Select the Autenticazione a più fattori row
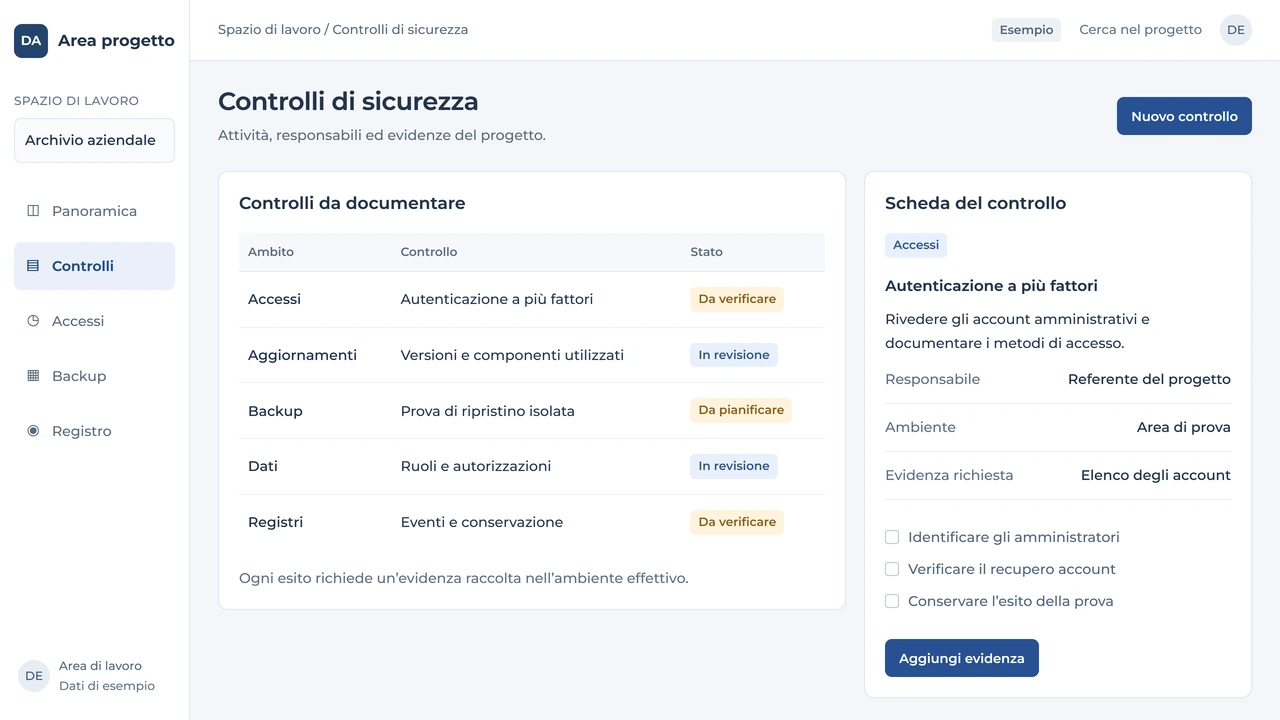The height and width of the screenshot is (720, 1280). coord(532,299)
